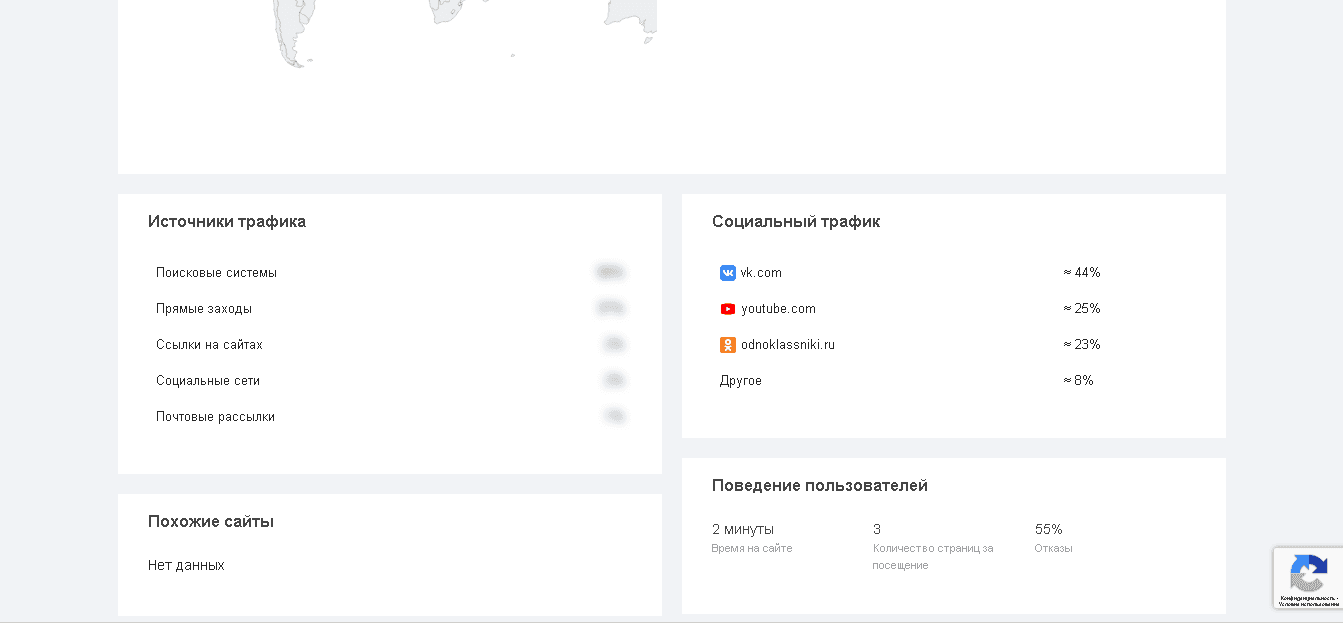Click the reCAPTCHA badge logo
The image size is (1343, 623).
pos(1308,573)
